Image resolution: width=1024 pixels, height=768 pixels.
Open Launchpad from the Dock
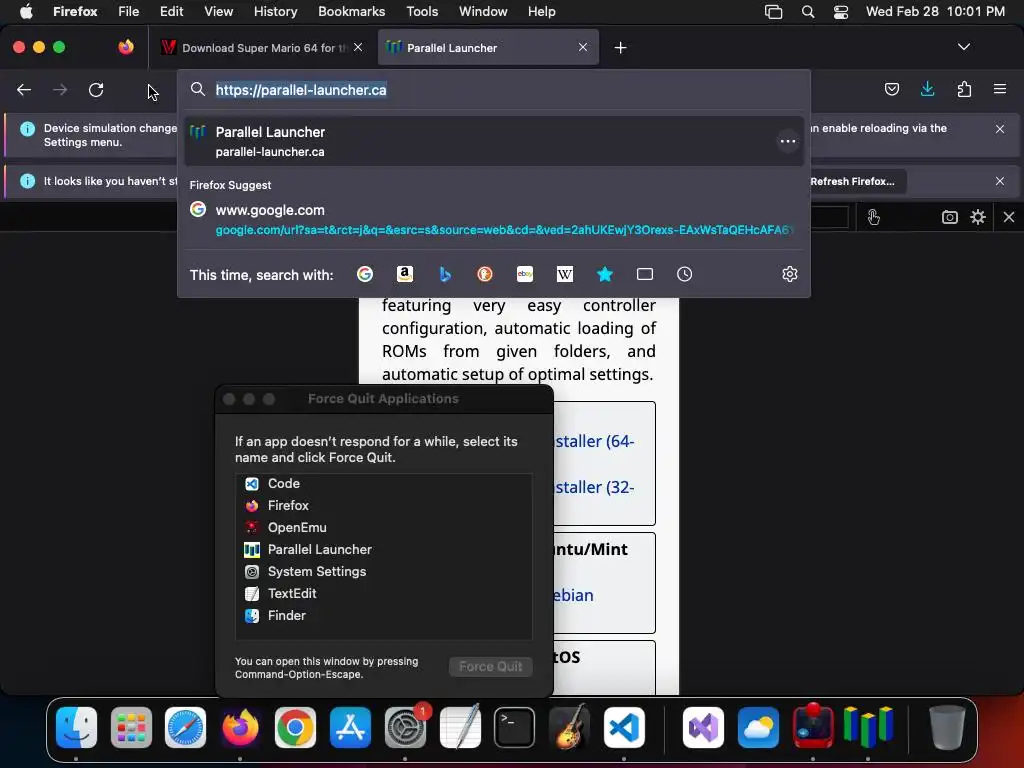pos(131,727)
